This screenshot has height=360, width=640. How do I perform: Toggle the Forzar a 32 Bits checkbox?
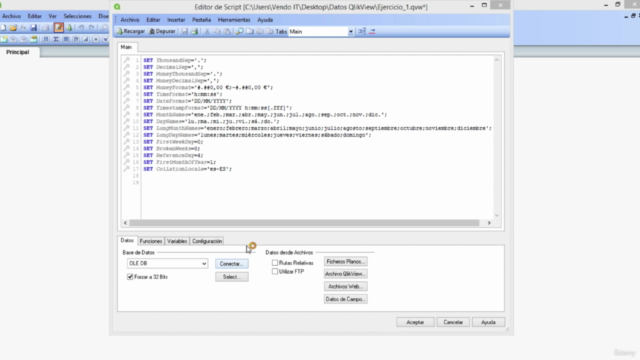tap(130, 277)
